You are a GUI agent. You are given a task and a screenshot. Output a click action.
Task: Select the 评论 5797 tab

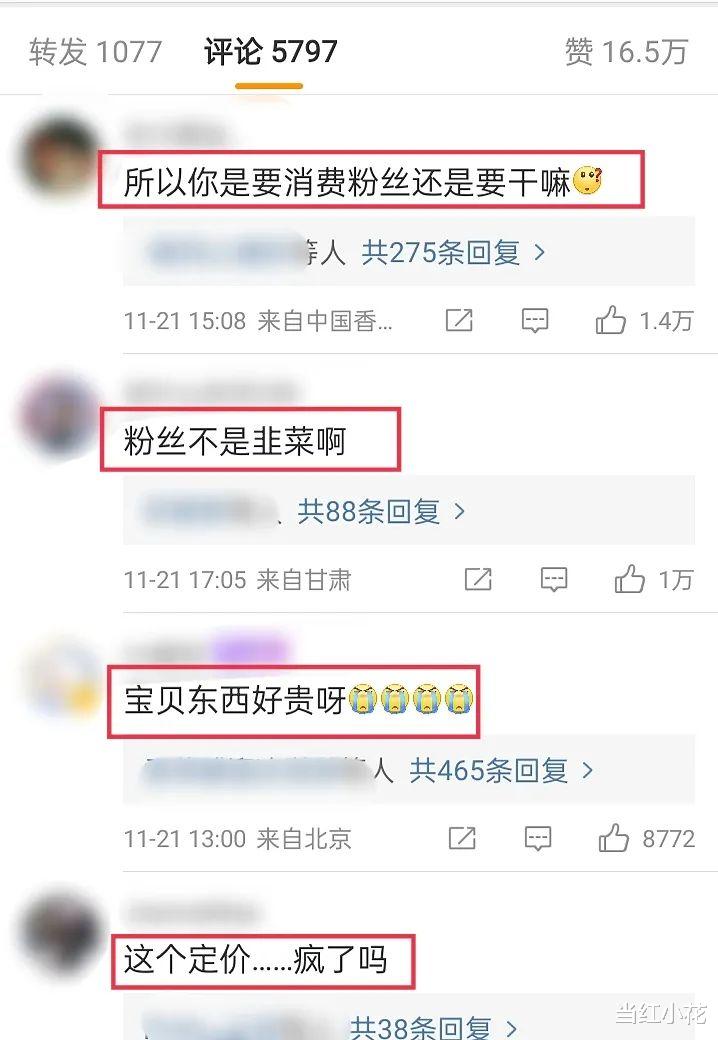coord(270,52)
